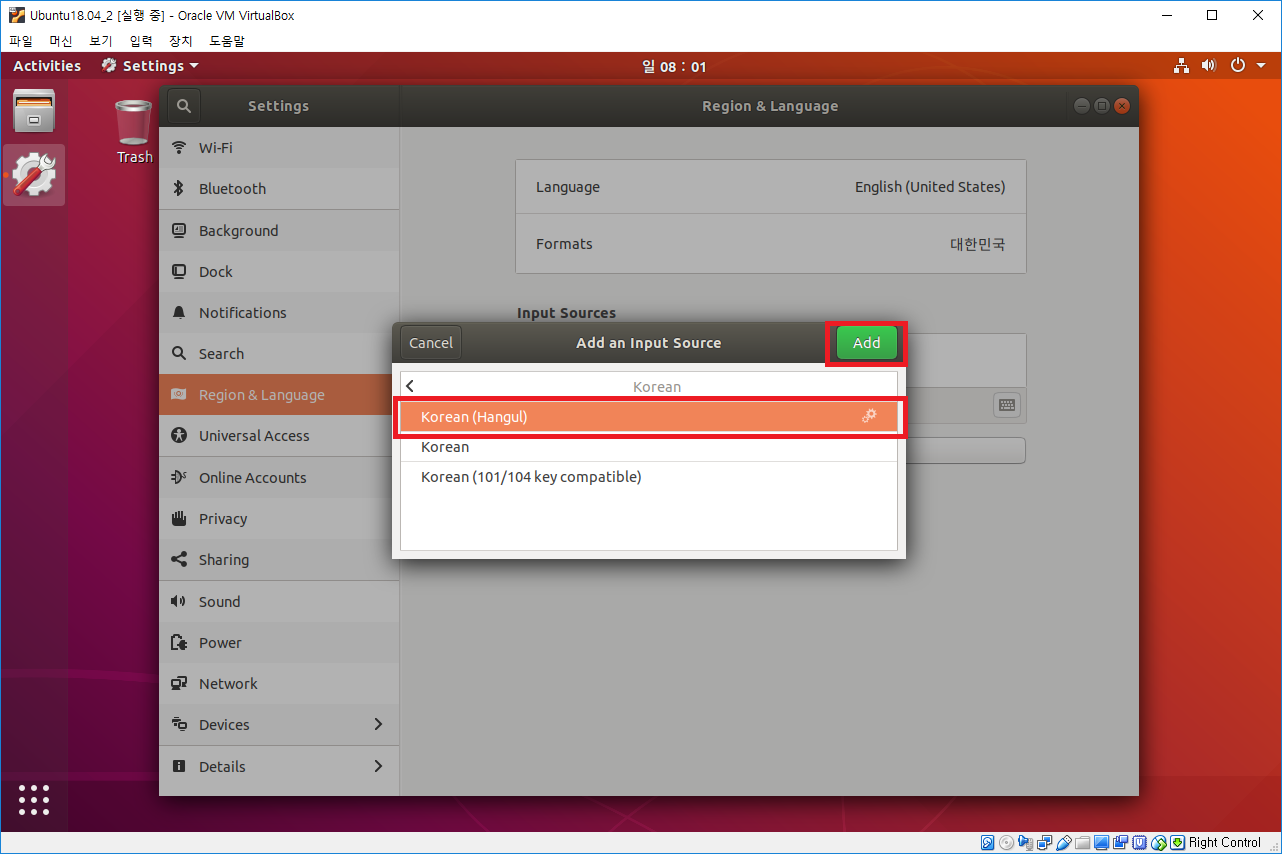Expand the Devices submenu chevron

point(378,724)
